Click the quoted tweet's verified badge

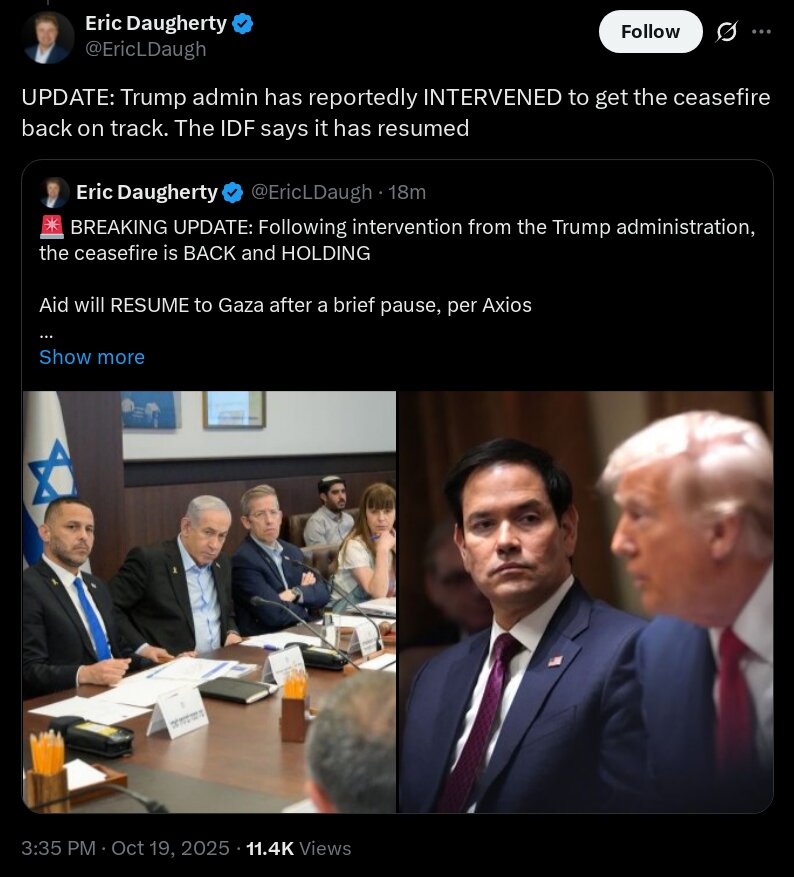[232, 192]
